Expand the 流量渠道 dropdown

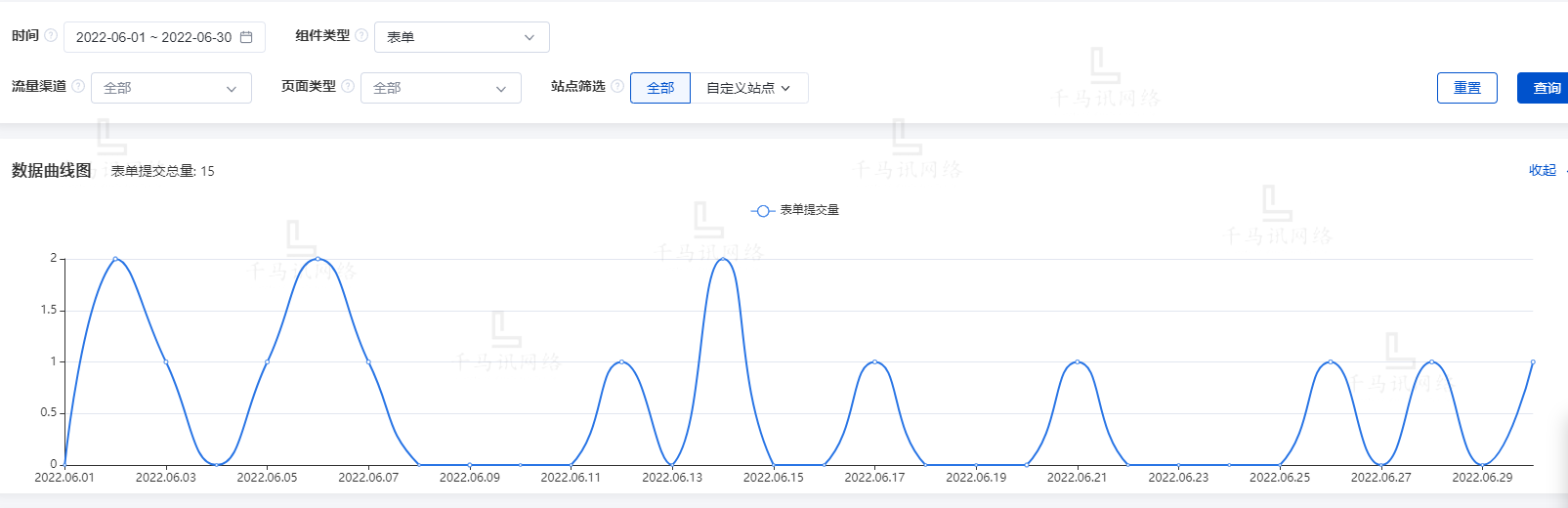pos(171,88)
